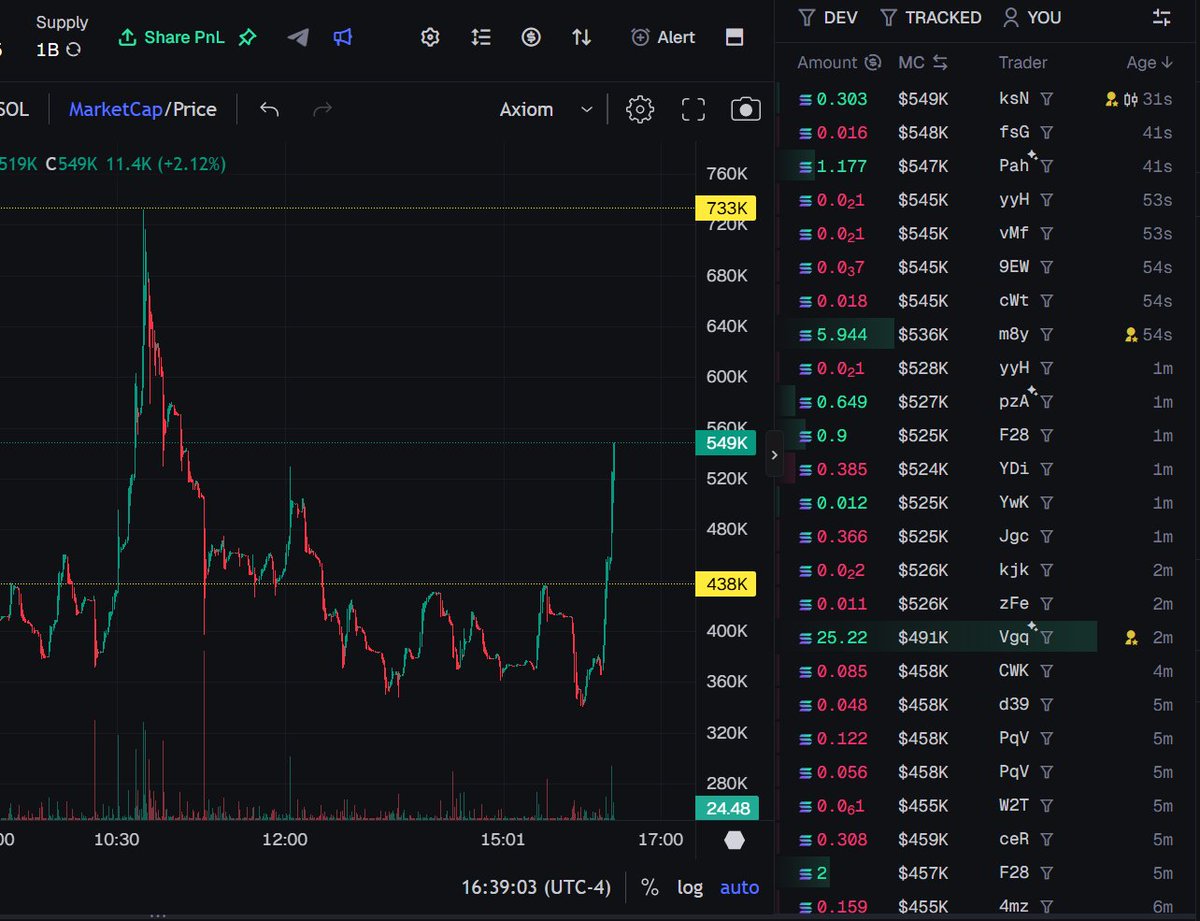Click the badge icon in m8y row
1200x921 pixels.
(1132, 334)
